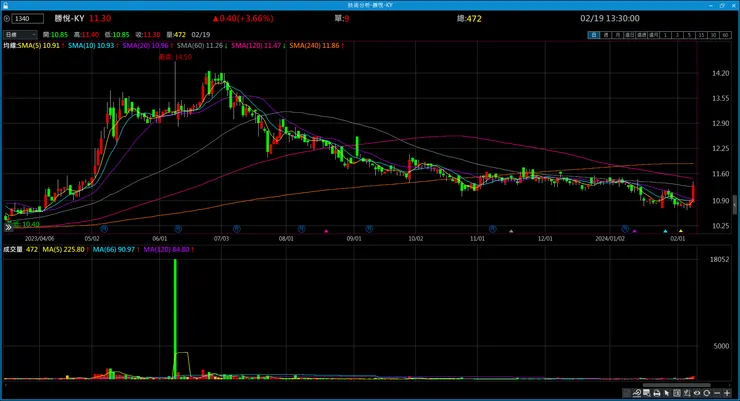Click the circular event marker near 11/01
Image resolution: width=740 pixels, height=401 pixels.
(x=493, y=229)
